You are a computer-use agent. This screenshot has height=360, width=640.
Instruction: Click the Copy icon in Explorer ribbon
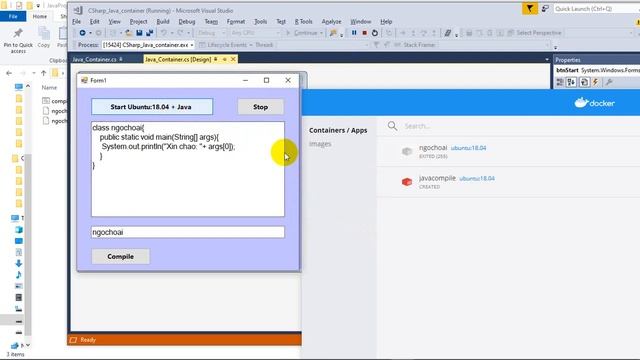[44, 33]
